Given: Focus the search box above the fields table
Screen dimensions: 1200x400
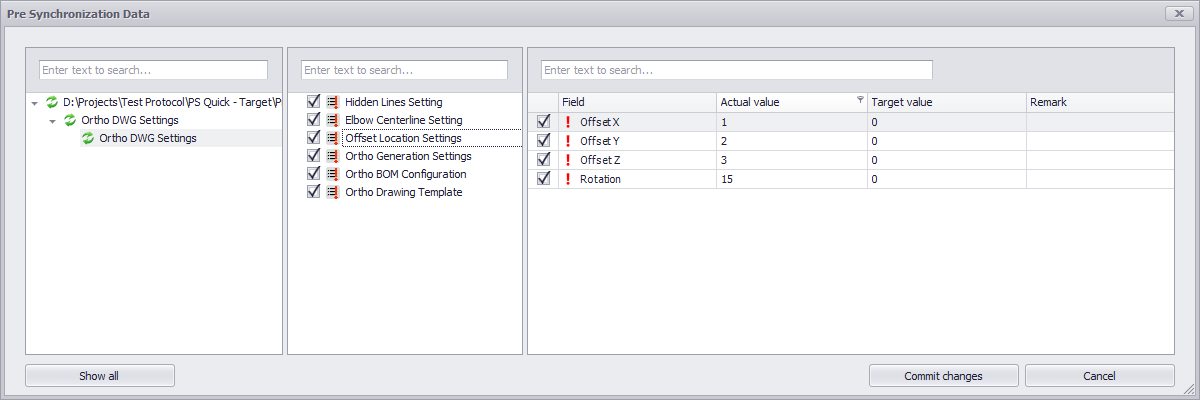Looking at the screenshot, I should 737,70.
